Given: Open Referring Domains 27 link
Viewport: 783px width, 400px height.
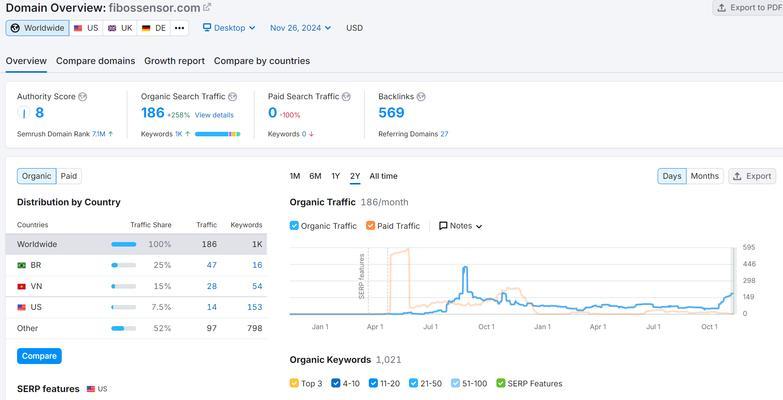Looking at the screenshot, I should point(444,134).
